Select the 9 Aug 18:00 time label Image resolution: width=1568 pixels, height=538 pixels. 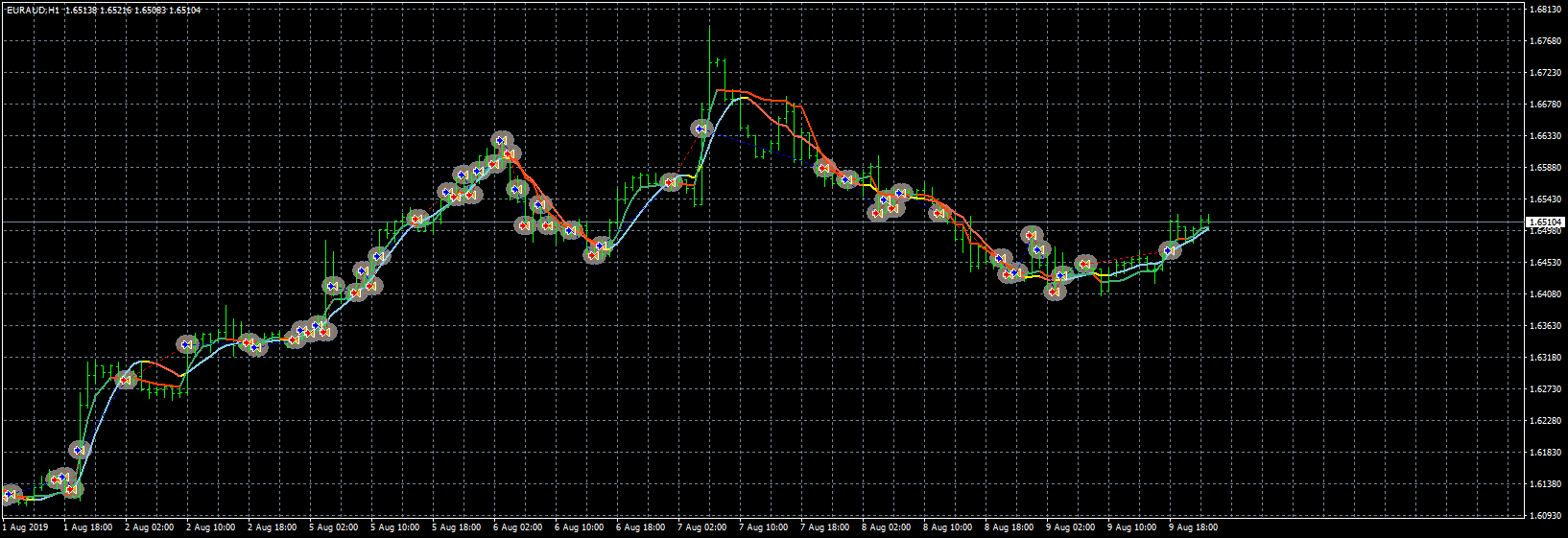pyautogui.click(x=1193, y=526)
